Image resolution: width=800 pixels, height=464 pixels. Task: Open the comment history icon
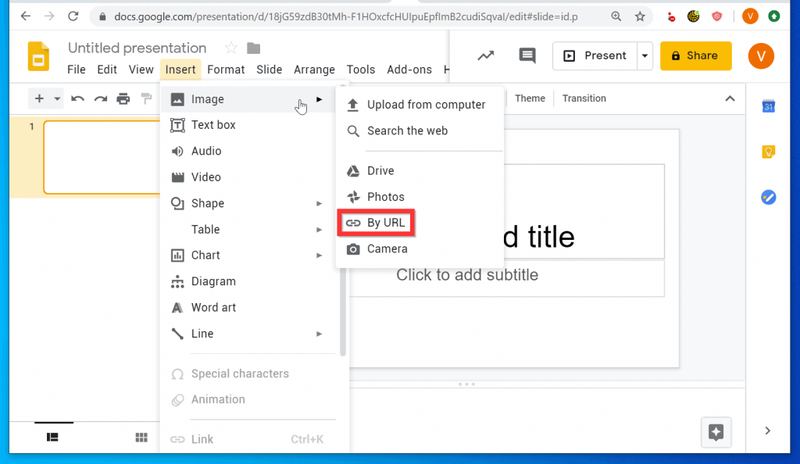(527, 56)
